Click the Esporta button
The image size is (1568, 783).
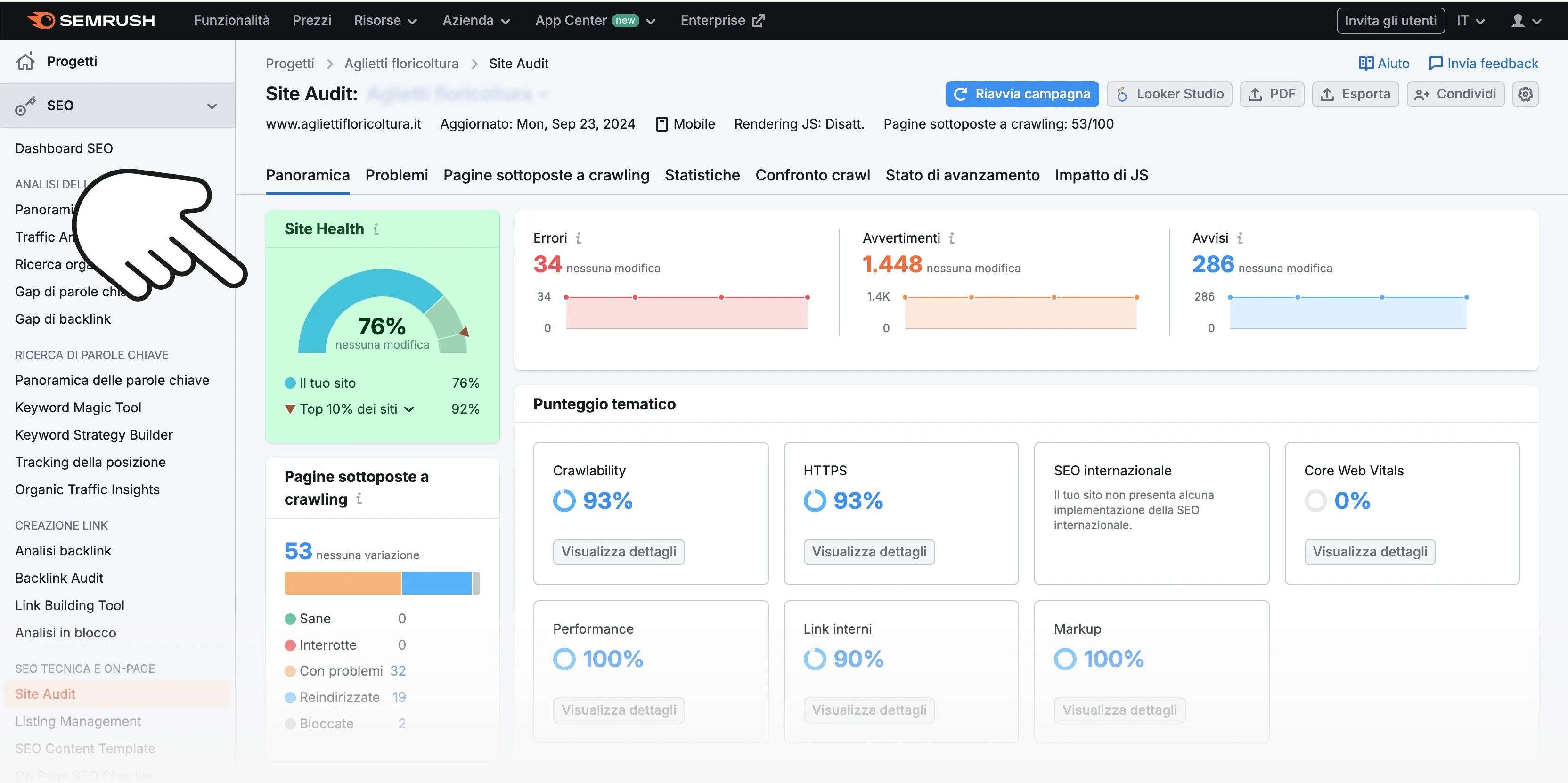[1355, 94]
